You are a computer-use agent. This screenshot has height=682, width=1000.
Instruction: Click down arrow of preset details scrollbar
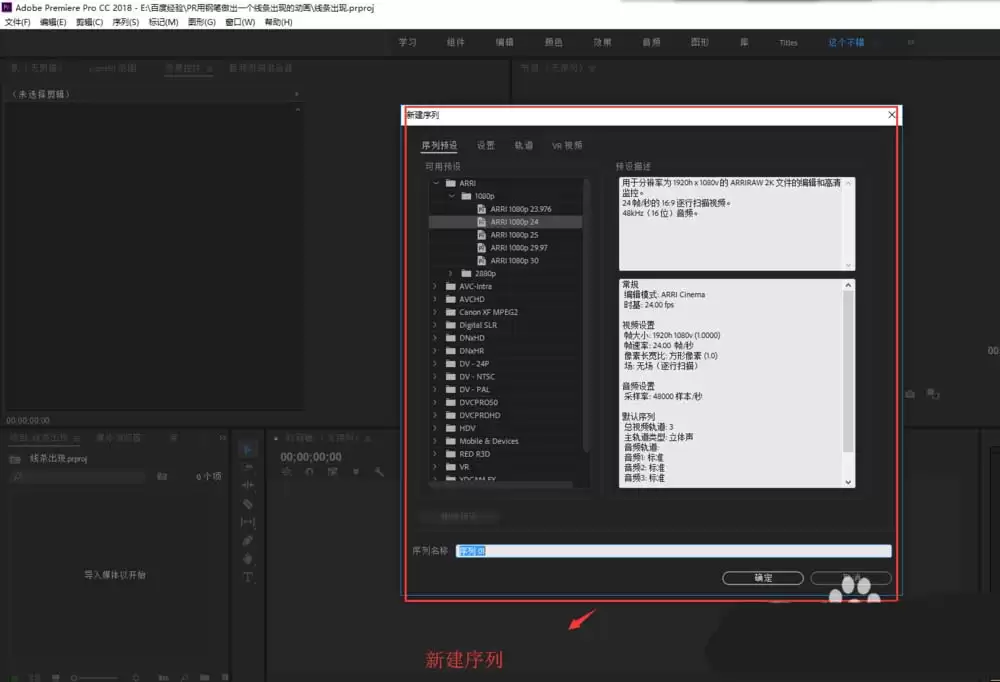point(848,482)
